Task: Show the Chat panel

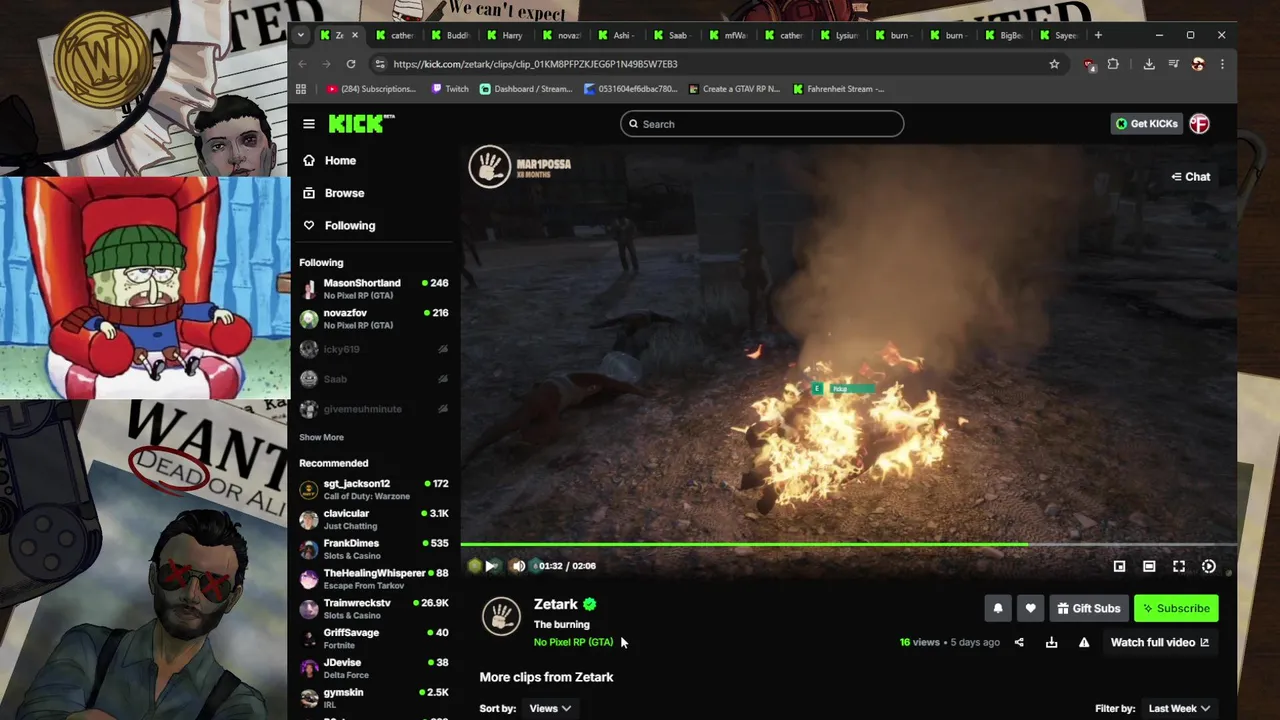Action: click(1191, 177)
